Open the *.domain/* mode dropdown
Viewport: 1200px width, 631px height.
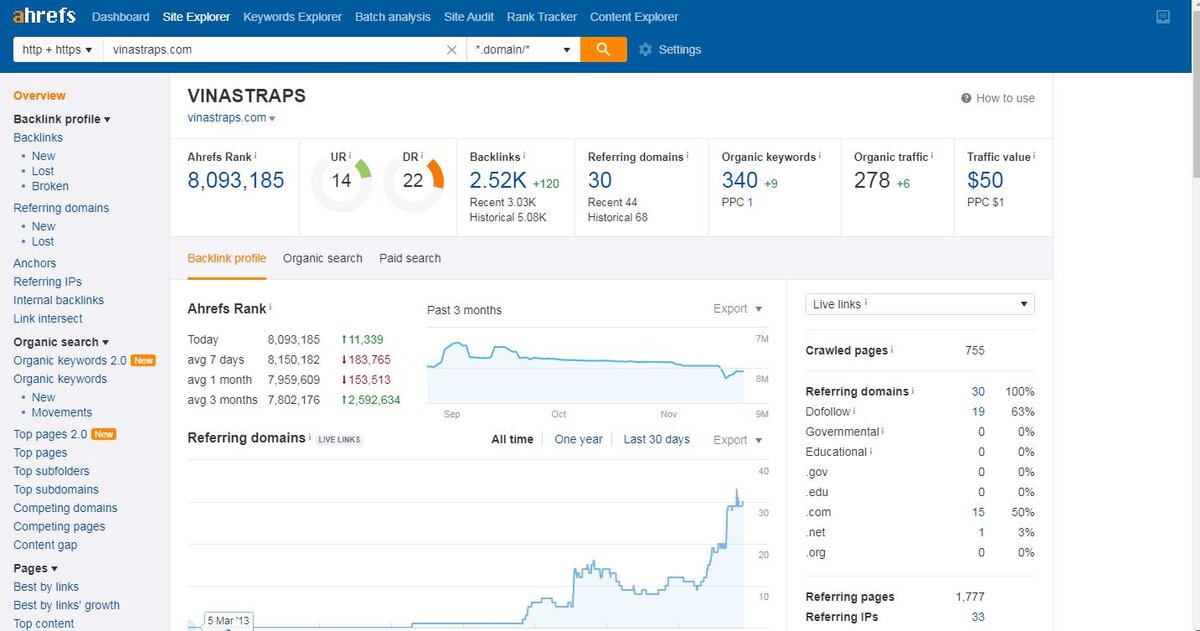524,49
